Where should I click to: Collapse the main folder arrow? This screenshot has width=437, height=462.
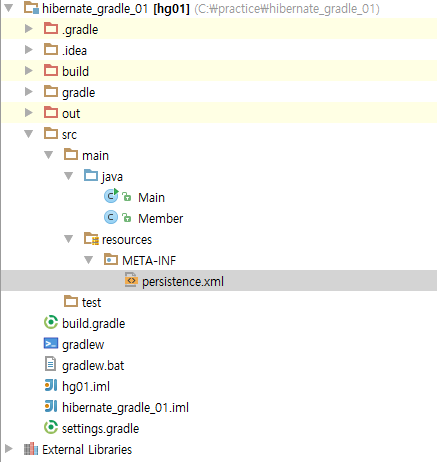[x=49, y=155]
